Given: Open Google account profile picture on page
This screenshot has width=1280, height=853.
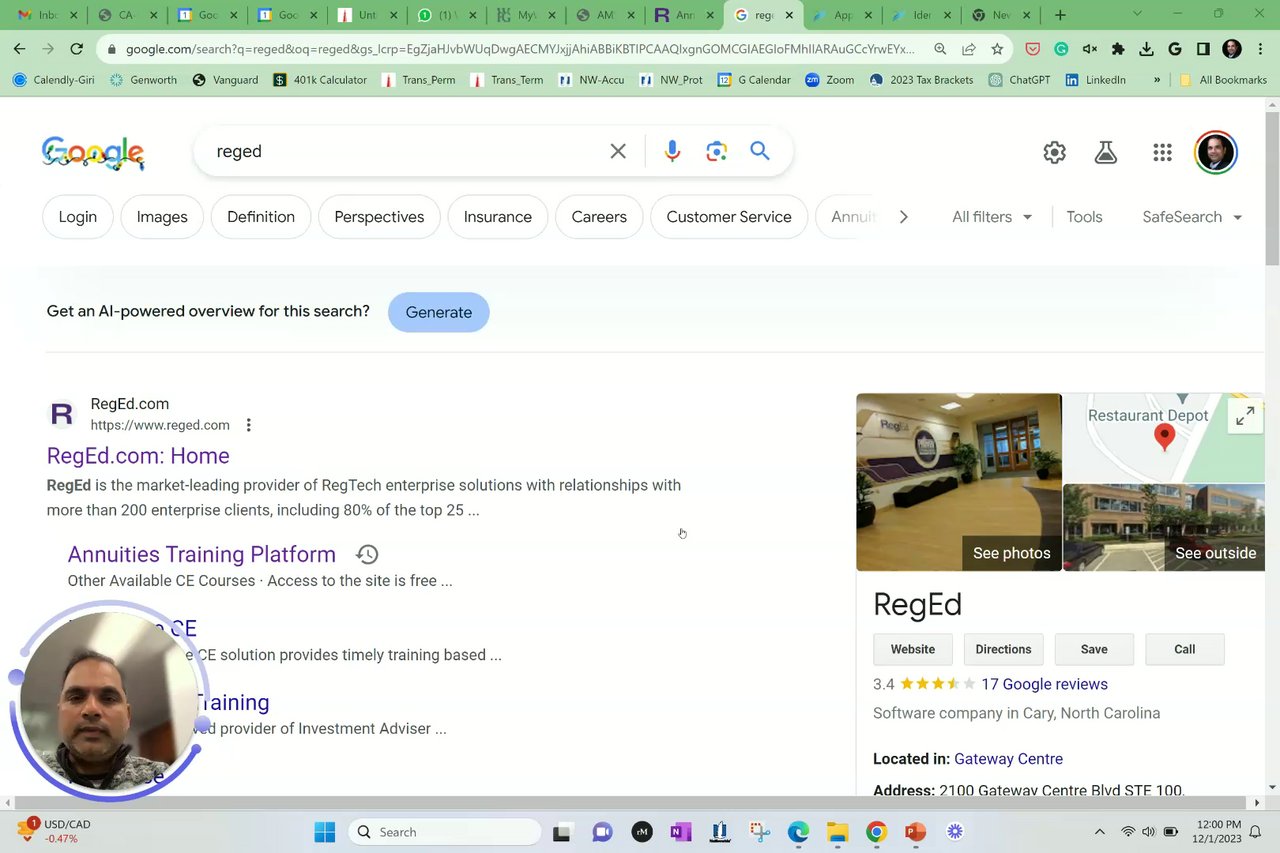Looking at the screenshot, I should coord(1216,152).
